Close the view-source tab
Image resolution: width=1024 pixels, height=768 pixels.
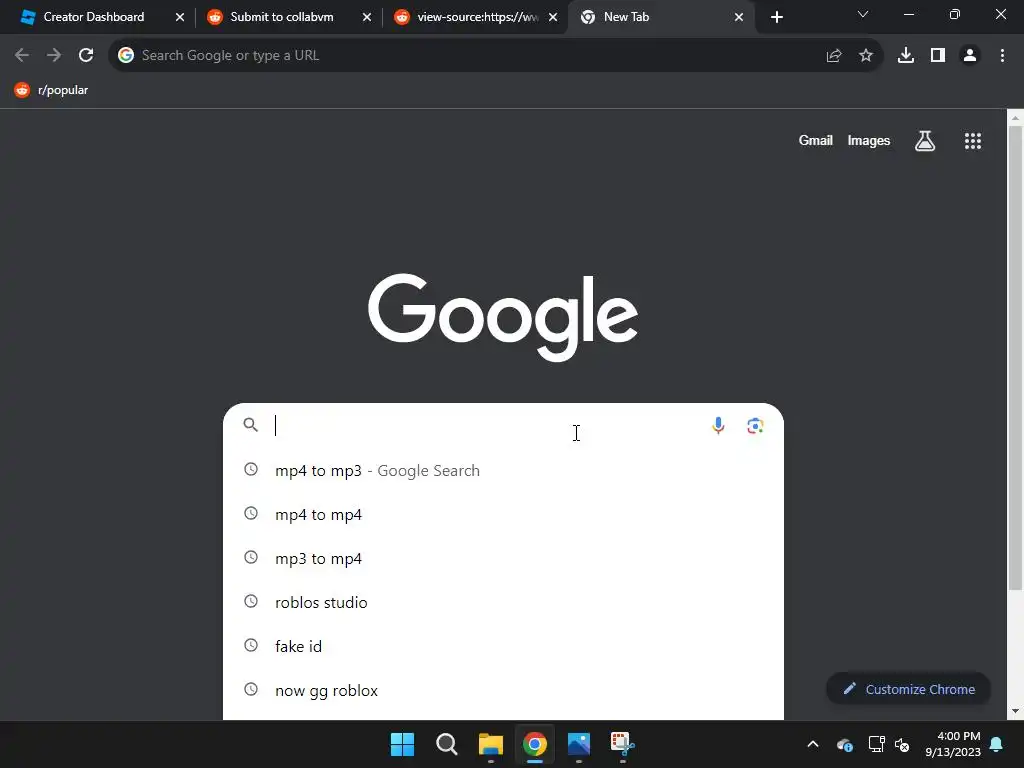click(x=553, y=17)
